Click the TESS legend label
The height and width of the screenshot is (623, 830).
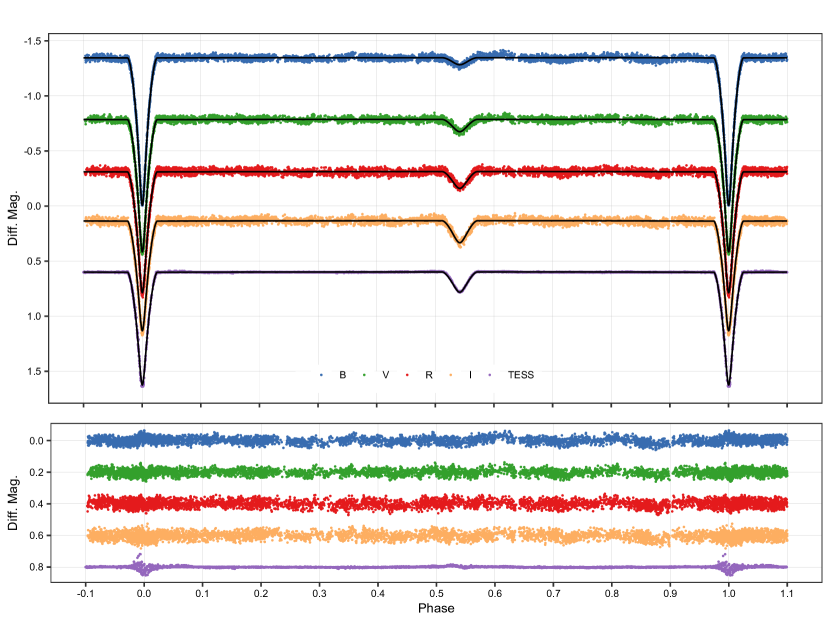[x=521, y=375]
